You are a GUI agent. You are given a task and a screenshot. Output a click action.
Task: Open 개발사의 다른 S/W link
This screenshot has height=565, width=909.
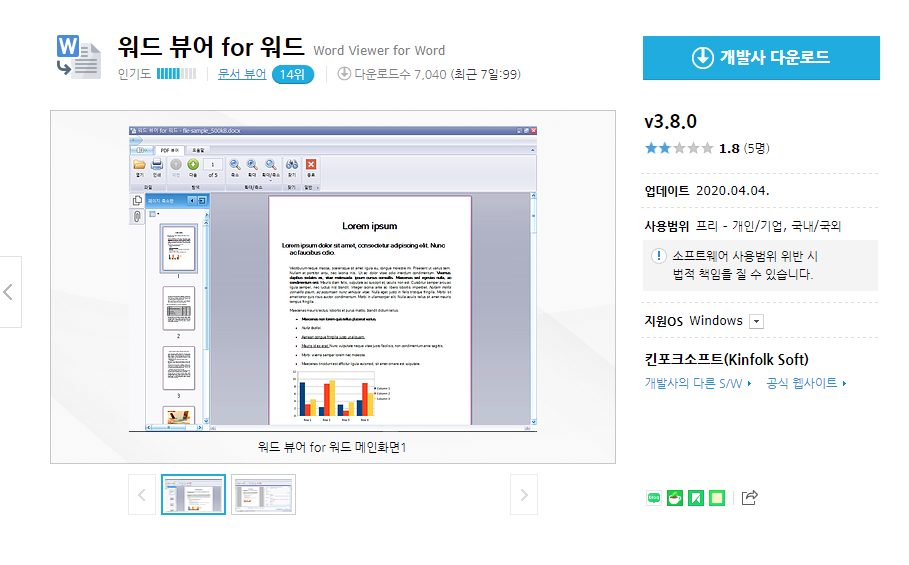point(698,383)
